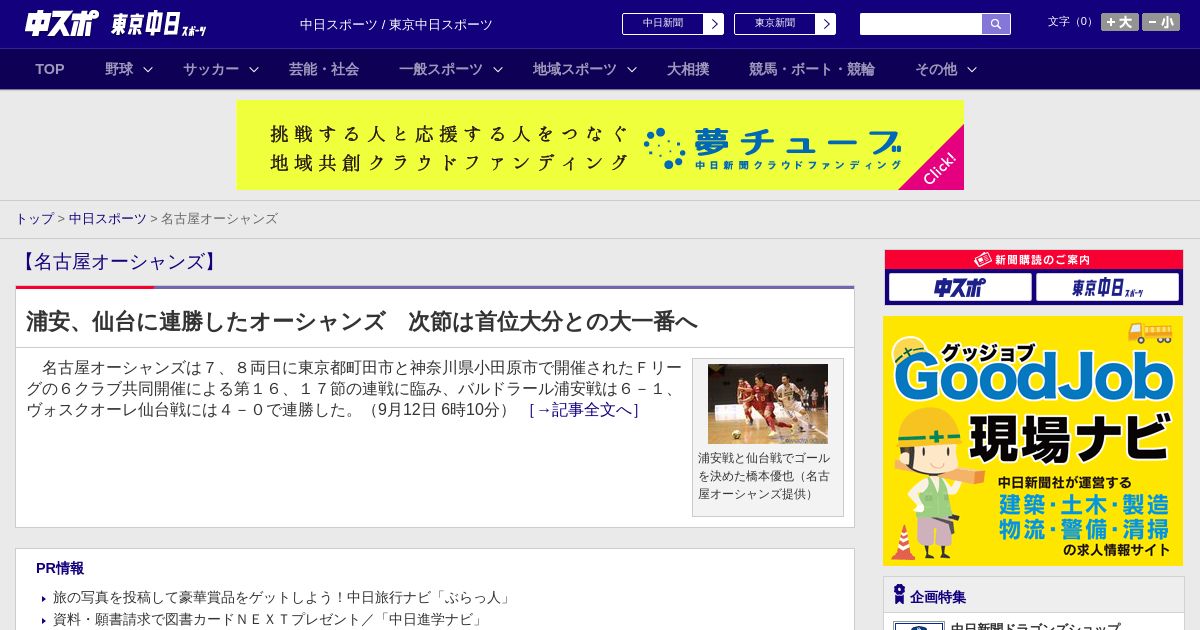Open the 中日新聞 header link
The width and height of the screenshot is (1200, 630).
point(663,24)
